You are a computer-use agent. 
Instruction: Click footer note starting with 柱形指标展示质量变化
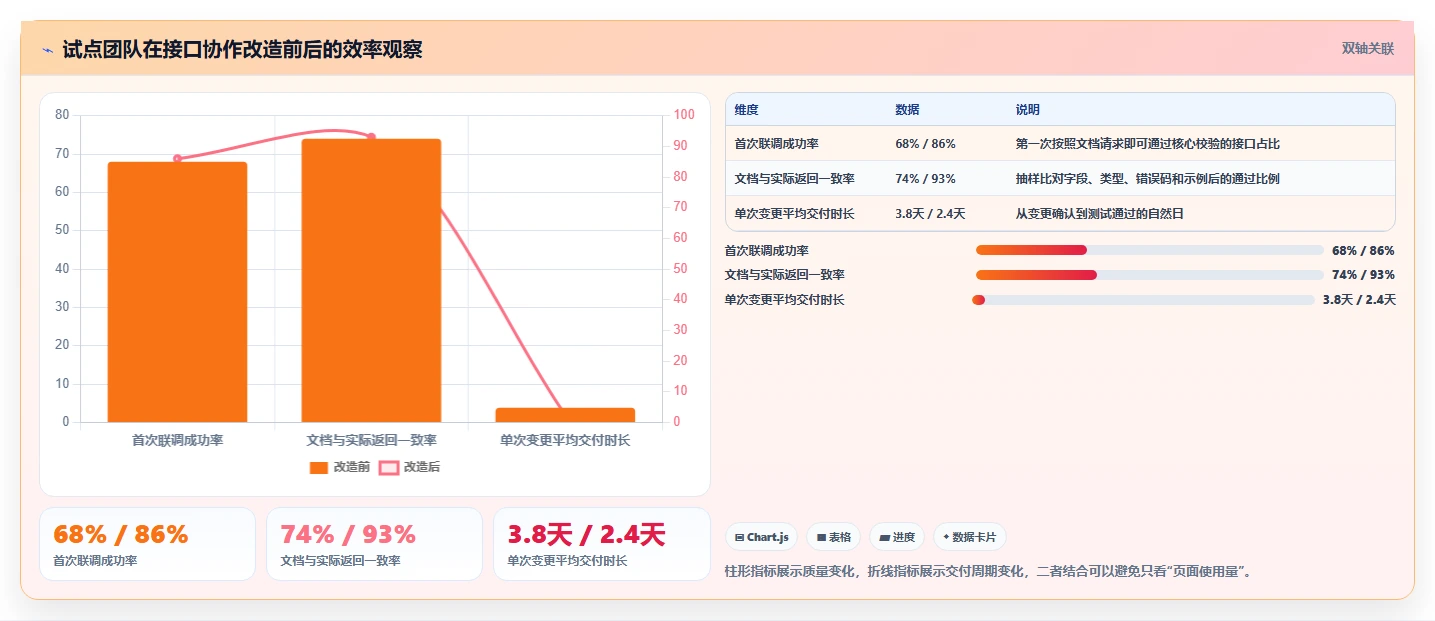988,572
